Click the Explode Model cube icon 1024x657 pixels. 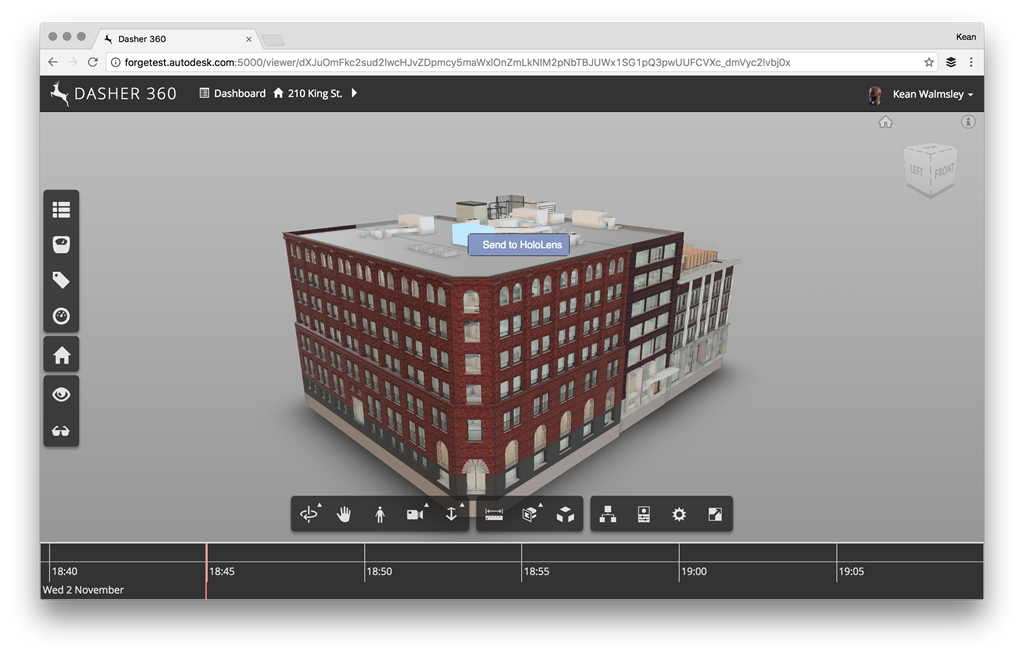(565, 514)
